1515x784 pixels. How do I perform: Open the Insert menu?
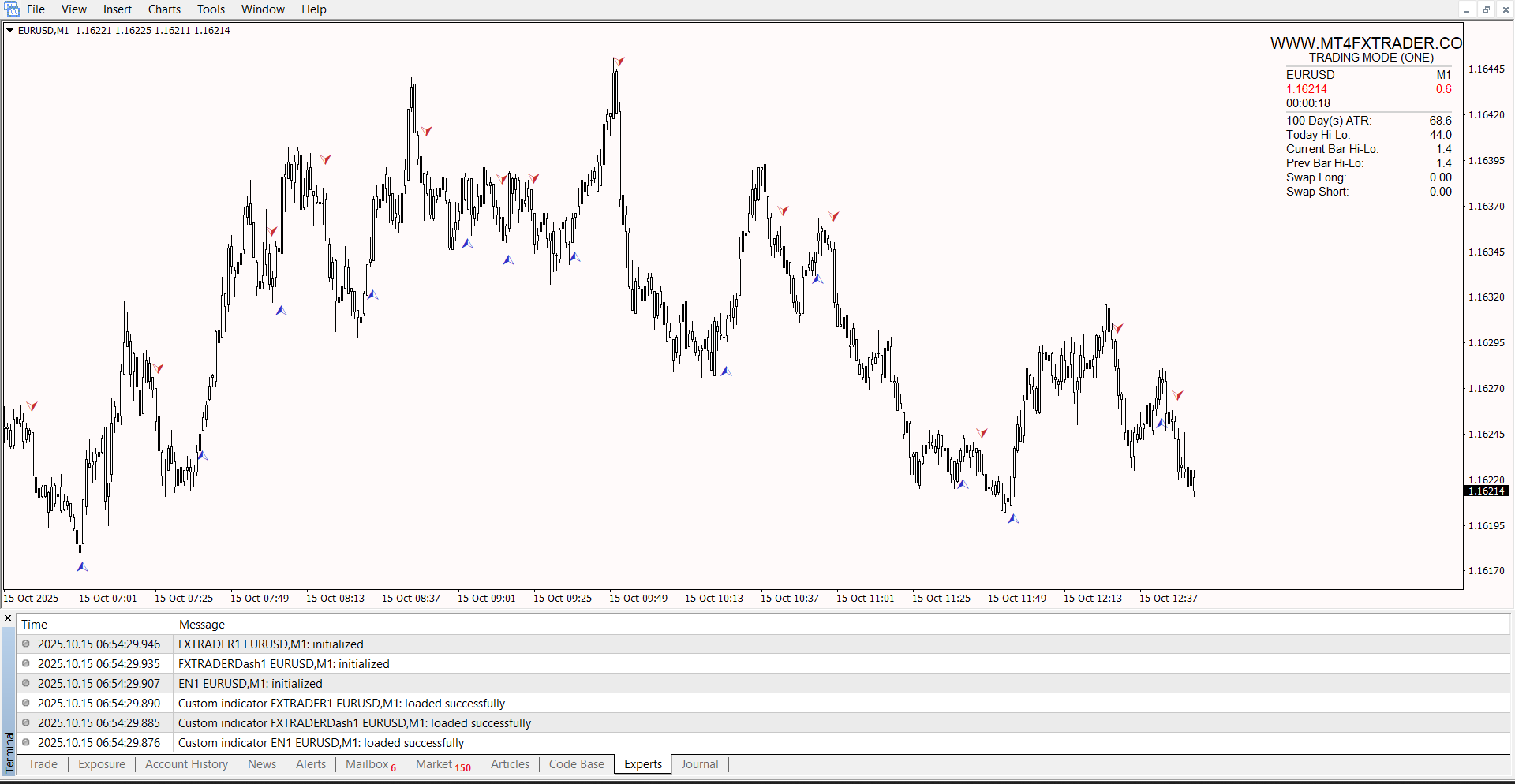(118, 9)
